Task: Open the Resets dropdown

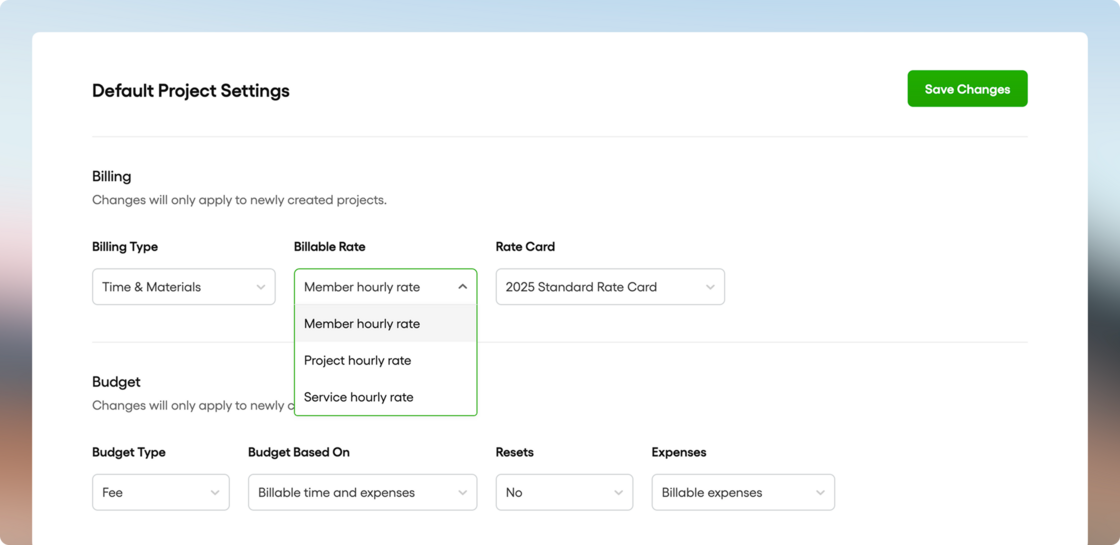Action: tap(564, 492)
